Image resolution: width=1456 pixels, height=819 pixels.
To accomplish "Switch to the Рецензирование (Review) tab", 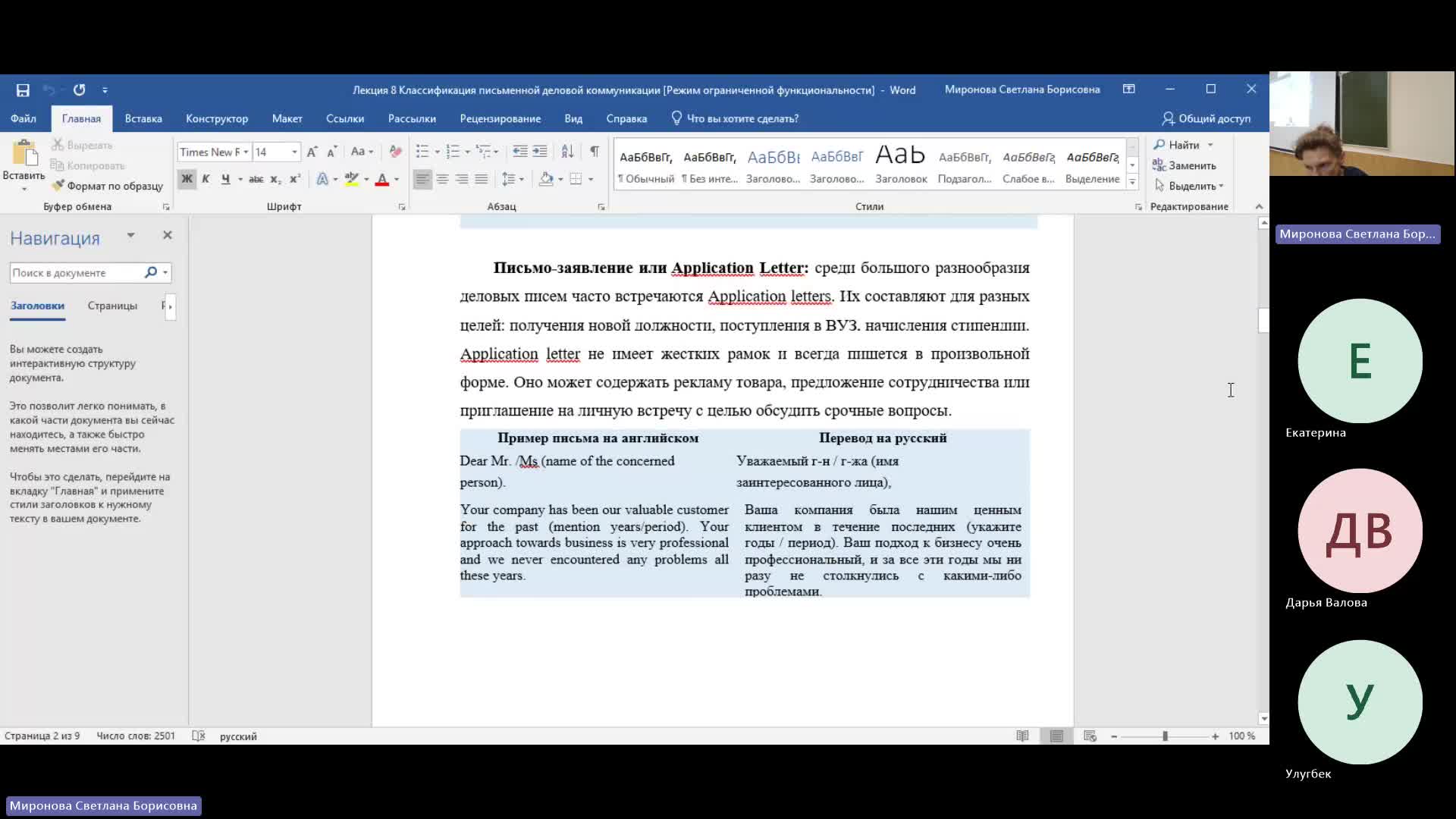I will [500, 118].
